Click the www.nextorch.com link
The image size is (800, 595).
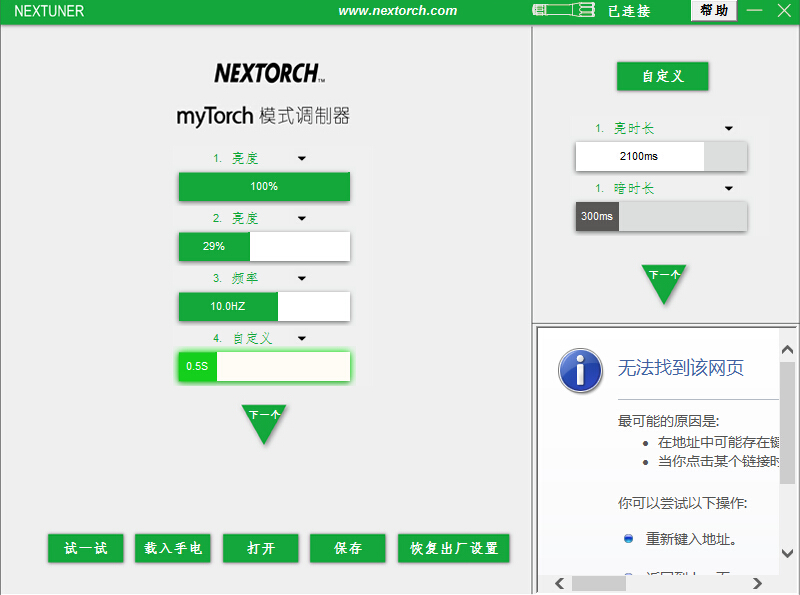[x=397, y=11]
